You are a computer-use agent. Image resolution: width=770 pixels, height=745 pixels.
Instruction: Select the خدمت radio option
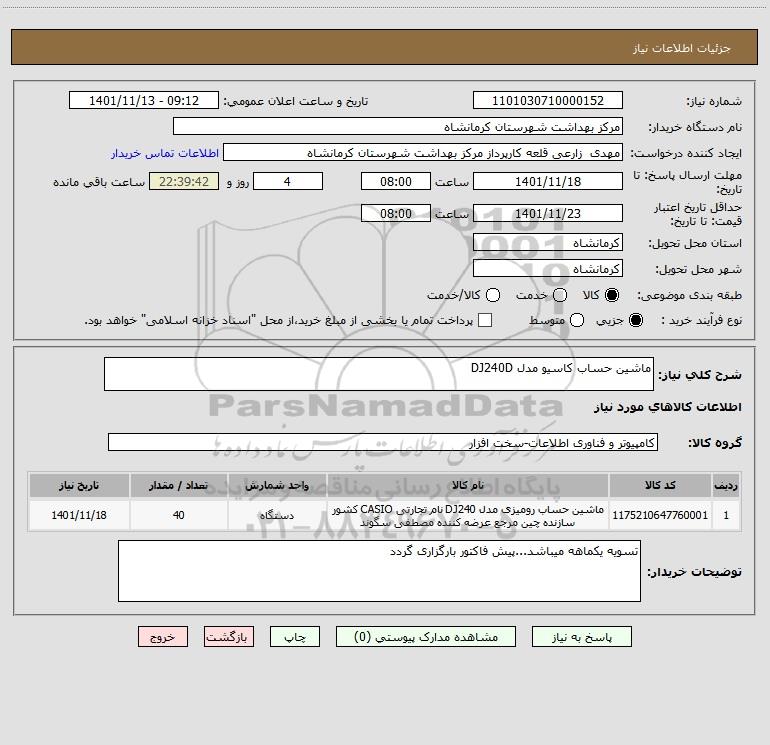tap(560, 295)
